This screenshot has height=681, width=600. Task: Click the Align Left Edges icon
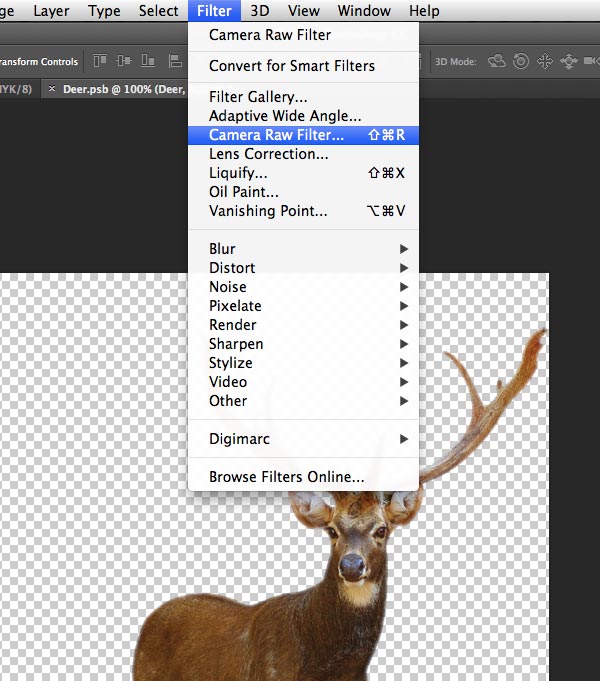tap(176, 62)
